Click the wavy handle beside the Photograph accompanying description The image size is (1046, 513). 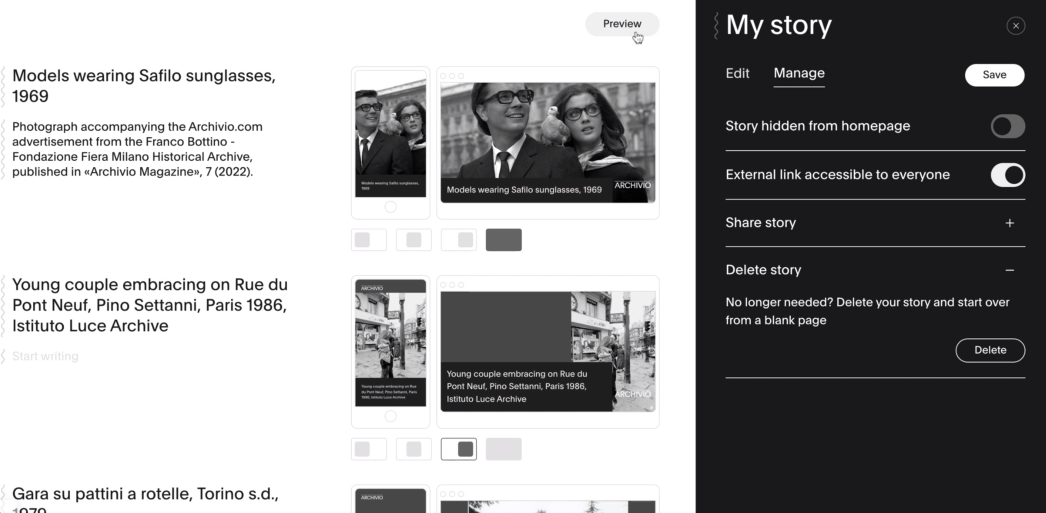coord(3,149)
